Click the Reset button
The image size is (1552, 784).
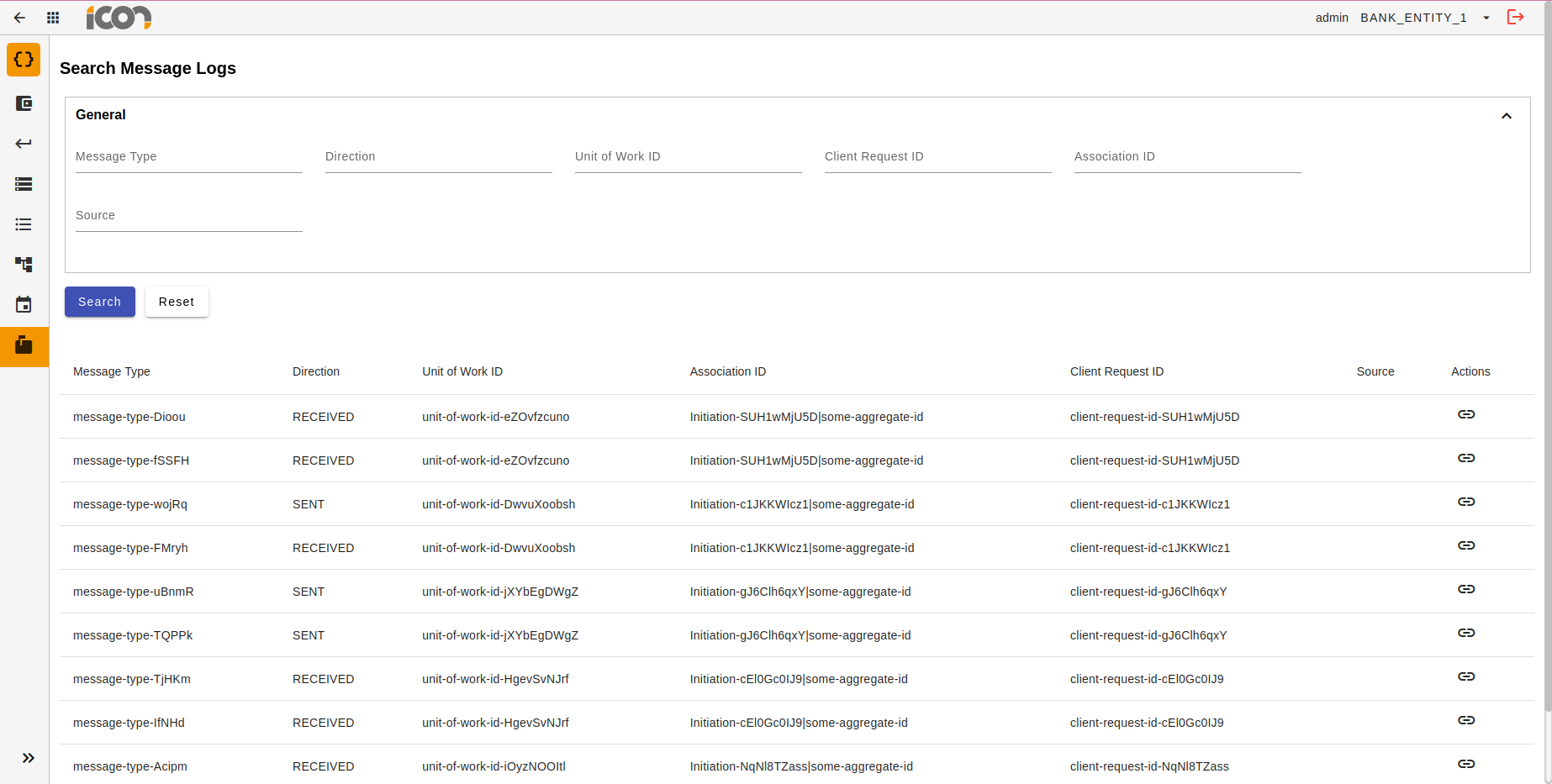pos(177,301)
